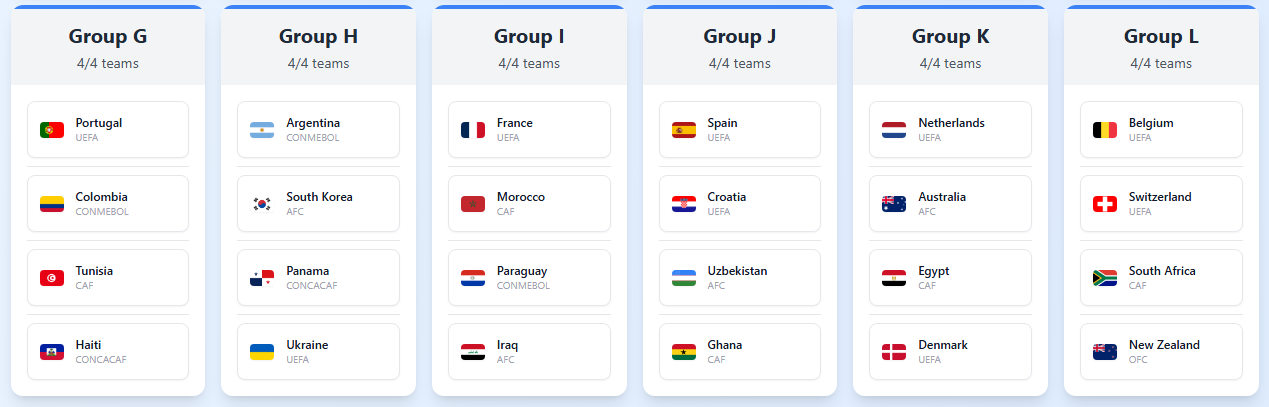Viewport: 1269px width, 407px height.
Task: Click the Uzbekistan team name
Action: (x=737, y=271)
